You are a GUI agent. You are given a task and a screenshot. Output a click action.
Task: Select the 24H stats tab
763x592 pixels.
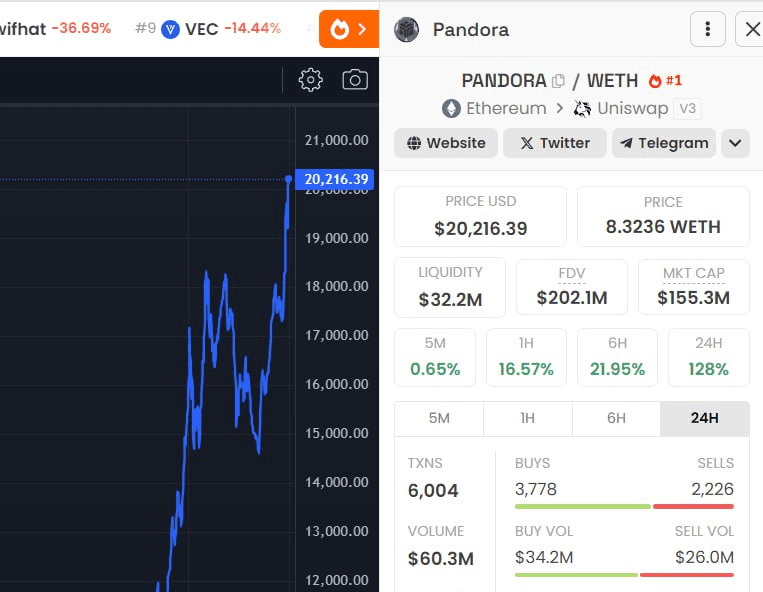point(704,418)
